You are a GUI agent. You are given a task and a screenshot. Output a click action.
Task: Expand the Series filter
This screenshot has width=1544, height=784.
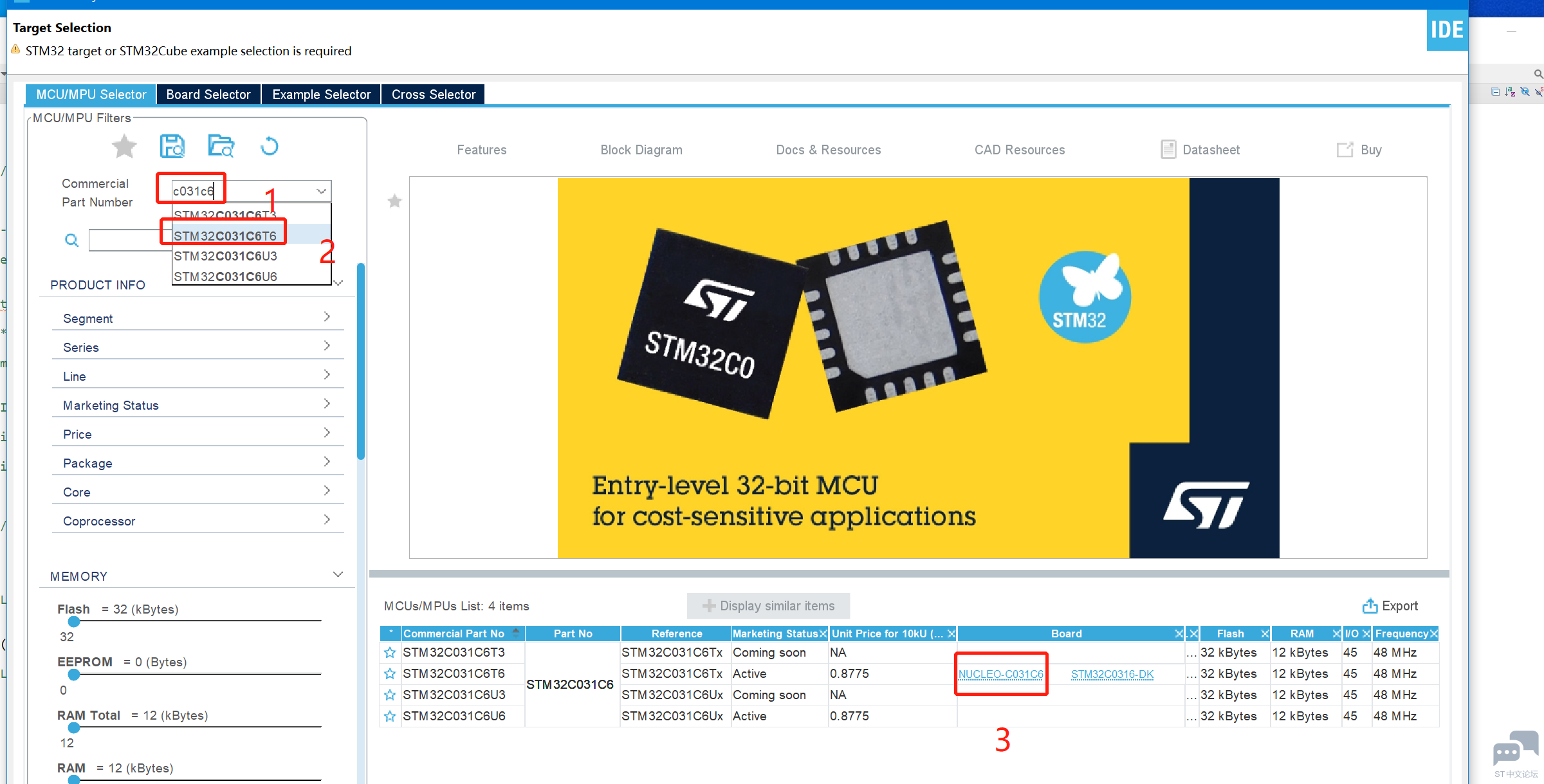(327, 346)
